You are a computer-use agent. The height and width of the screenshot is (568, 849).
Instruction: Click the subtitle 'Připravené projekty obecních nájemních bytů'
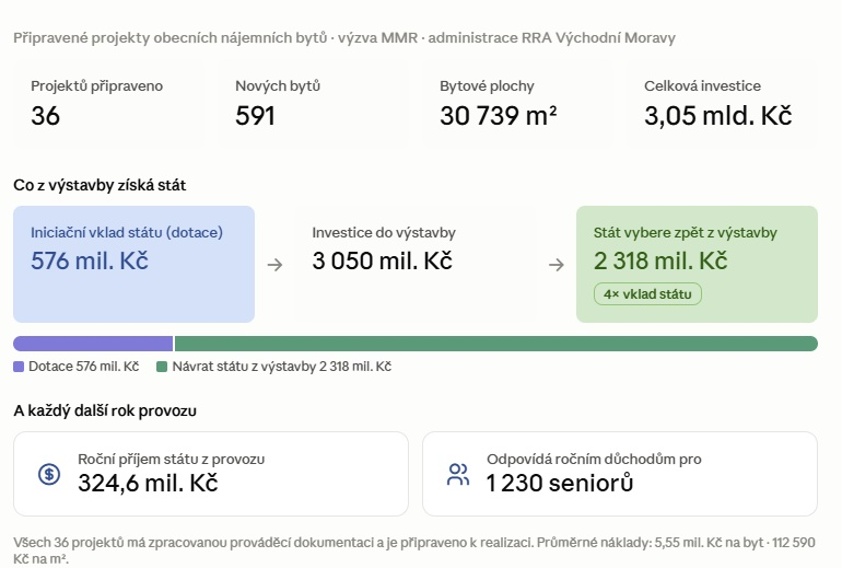click(171, 38)
